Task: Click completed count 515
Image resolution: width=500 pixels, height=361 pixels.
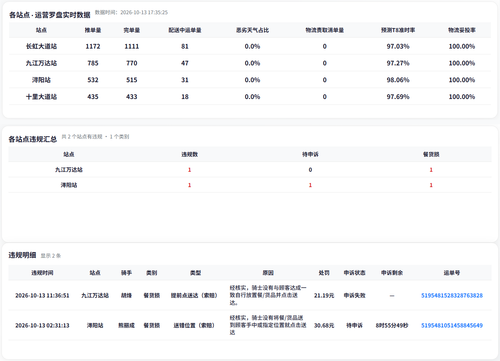Action: click(x=132, y=80)
